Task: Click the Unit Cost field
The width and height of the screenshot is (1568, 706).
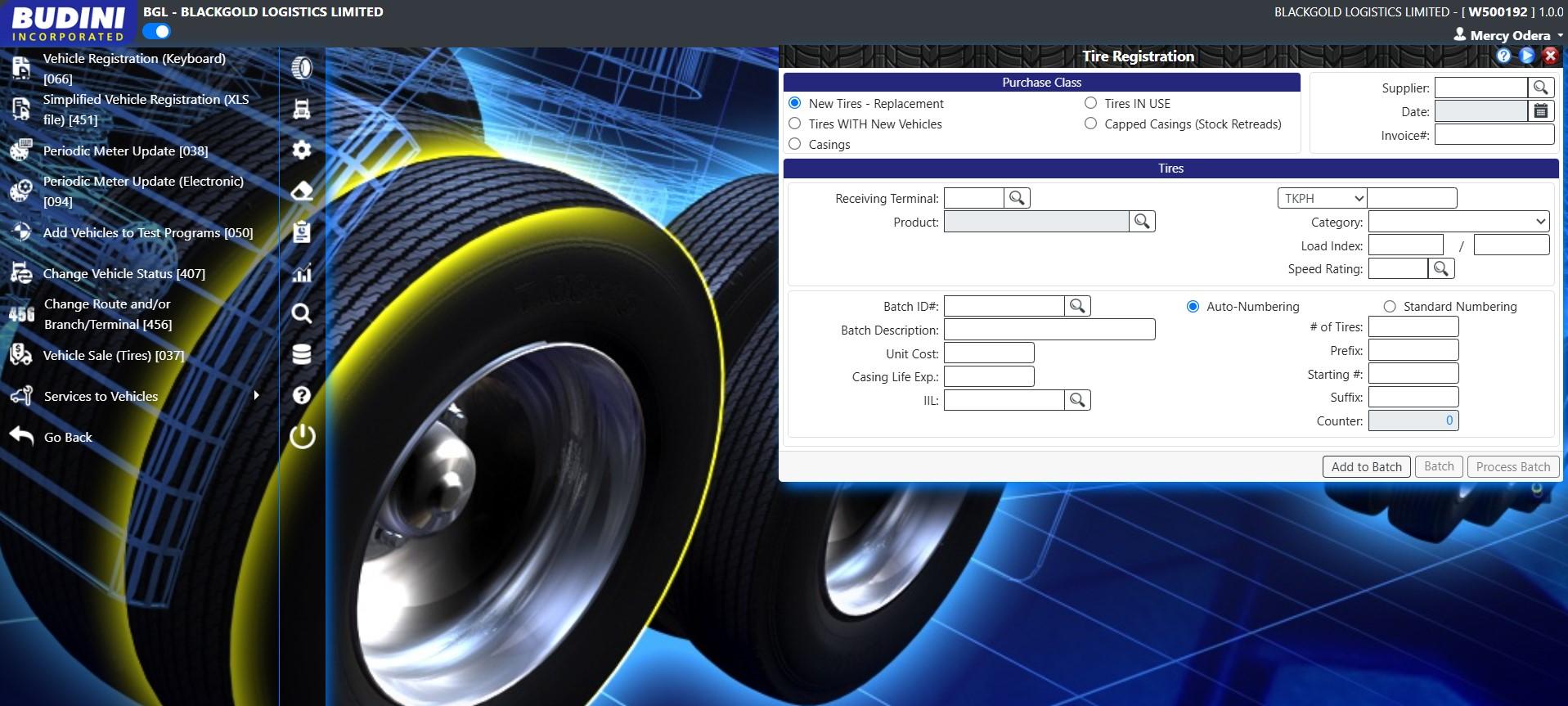Action: [989, 353]
